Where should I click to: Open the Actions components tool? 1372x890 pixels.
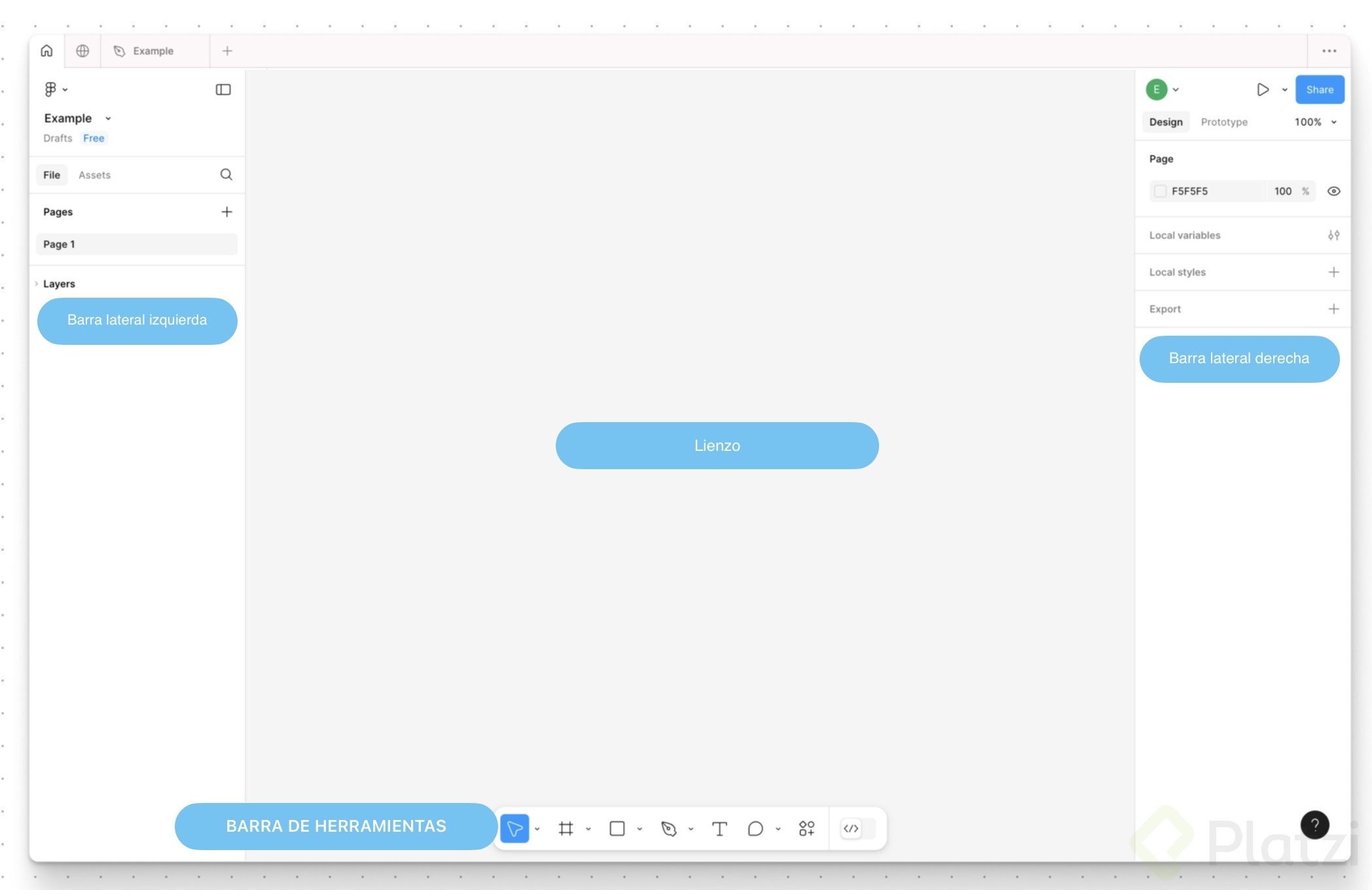coord(806,828)
